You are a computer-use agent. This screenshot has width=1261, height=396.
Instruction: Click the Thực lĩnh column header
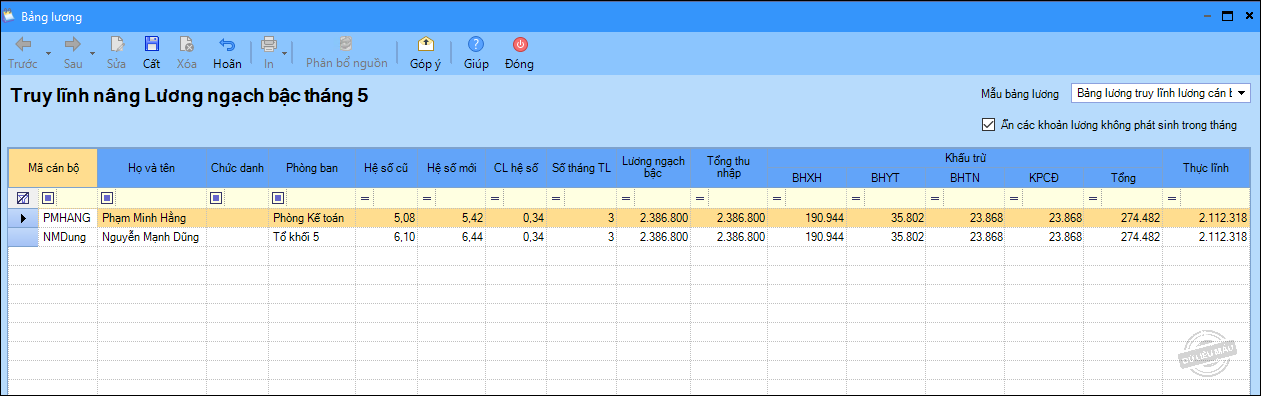coord(1205,168)
